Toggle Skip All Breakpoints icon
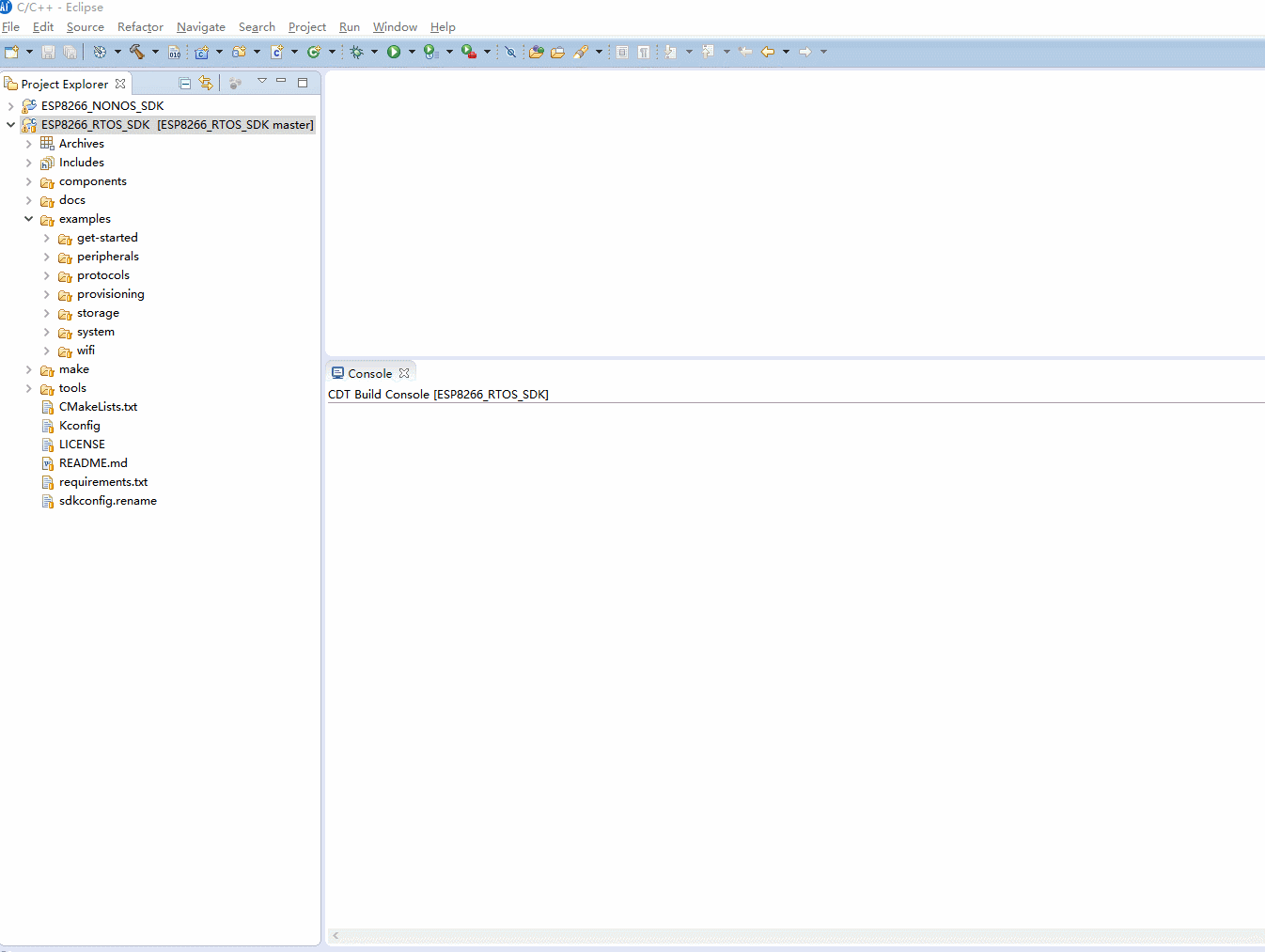This screenshot has height=952, width=1265. pyautogui.click(x=510, y=52)
